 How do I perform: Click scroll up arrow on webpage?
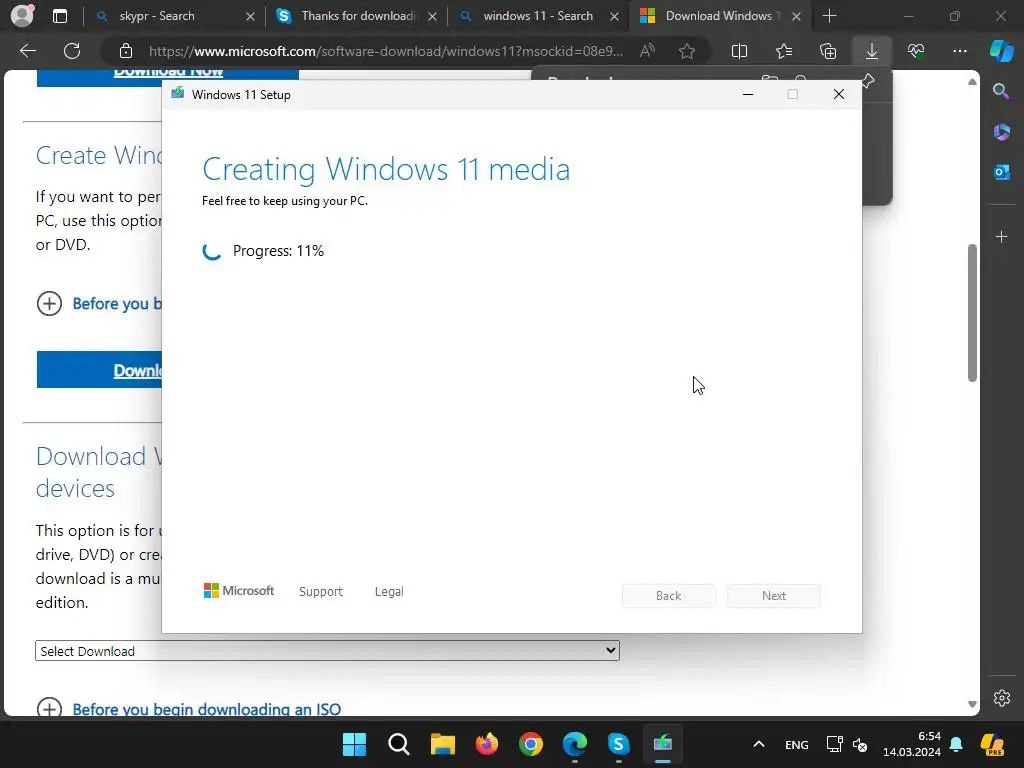pos(972,82)
